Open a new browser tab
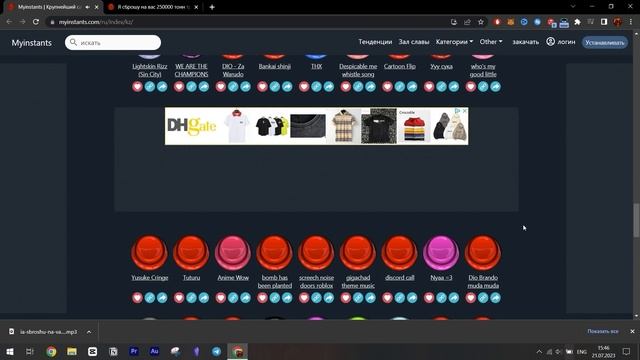Image resolution: width=640 pixels, height=360 pixels. [x=212, y=7]
